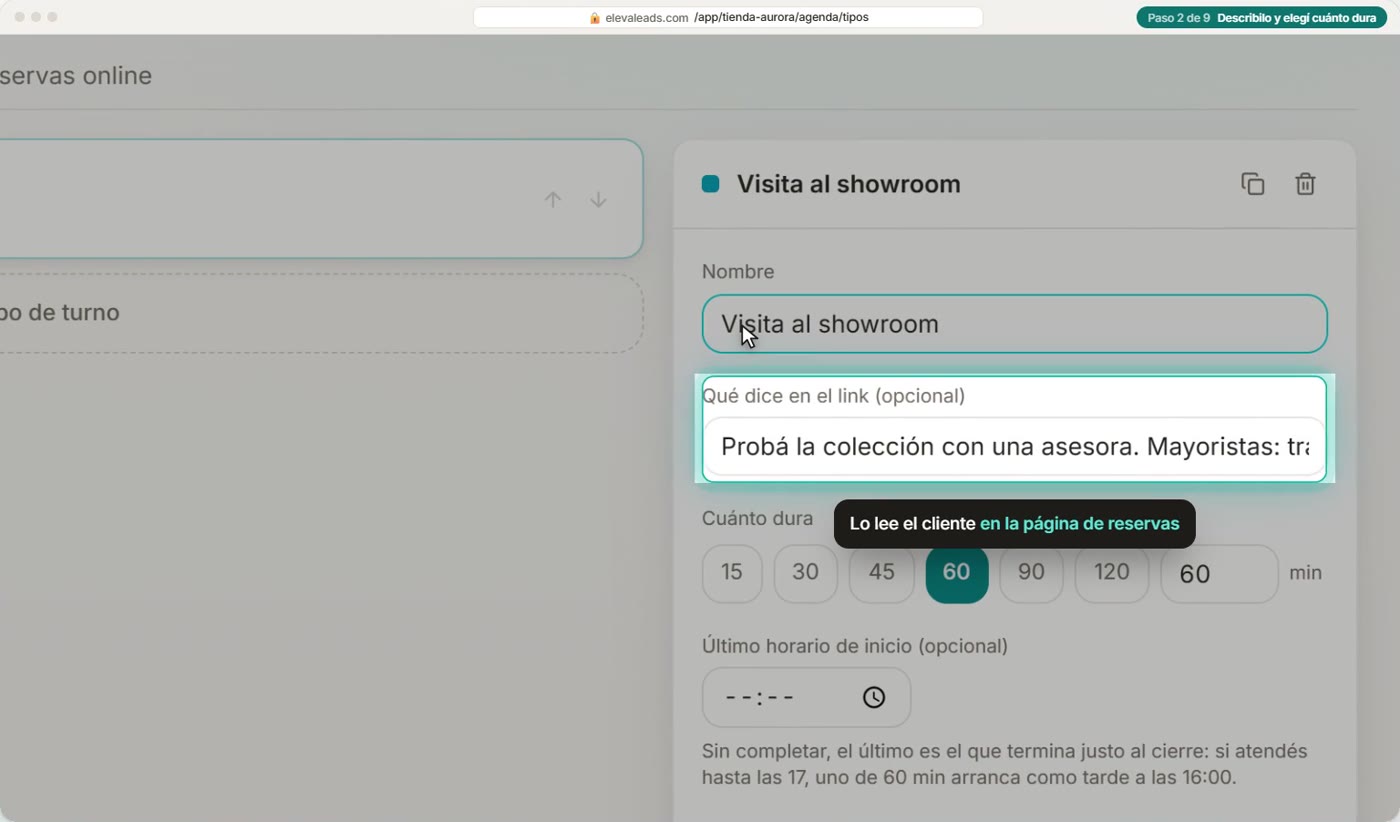Click the dashed add tipo de turno card

(x=320, y=313)
